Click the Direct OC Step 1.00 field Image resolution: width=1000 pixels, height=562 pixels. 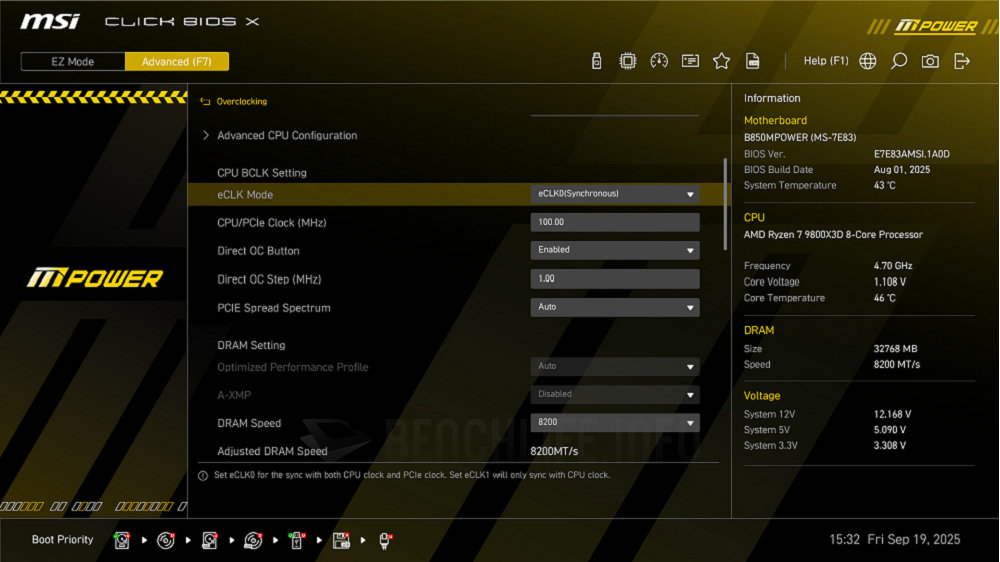[615, 279]
